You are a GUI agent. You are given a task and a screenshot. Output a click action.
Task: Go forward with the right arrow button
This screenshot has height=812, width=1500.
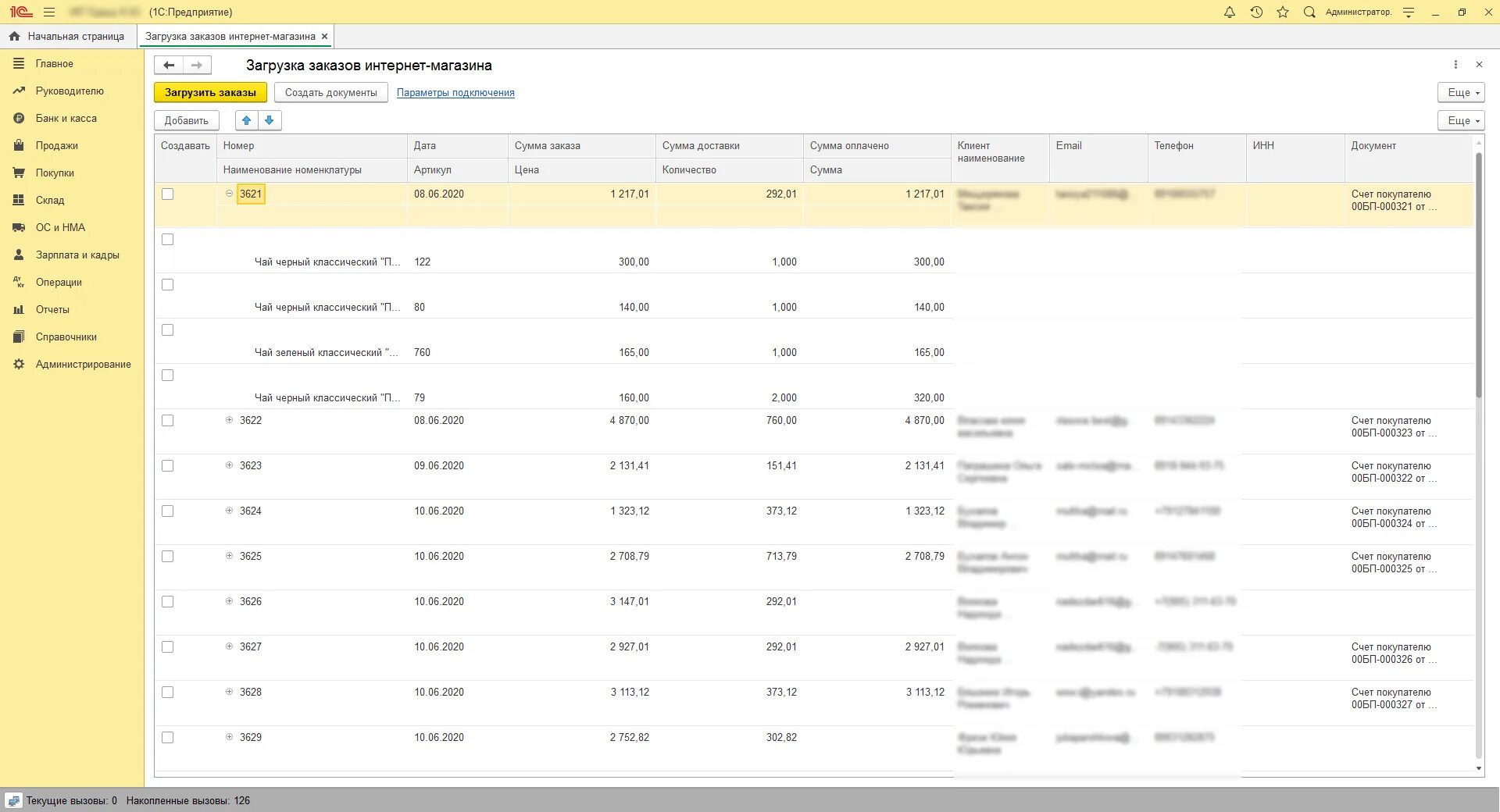197,66
